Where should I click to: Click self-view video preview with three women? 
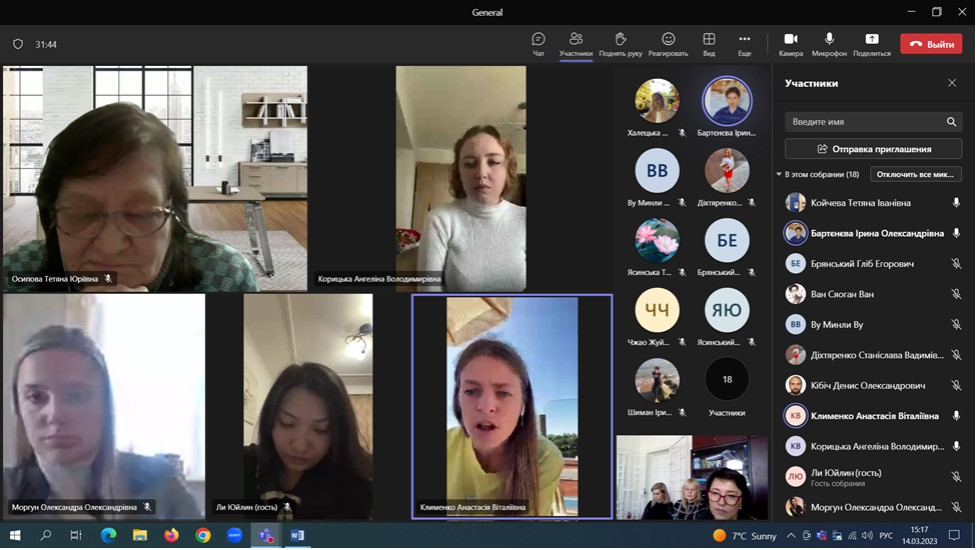pyautogui.click(x=692, y=477)
